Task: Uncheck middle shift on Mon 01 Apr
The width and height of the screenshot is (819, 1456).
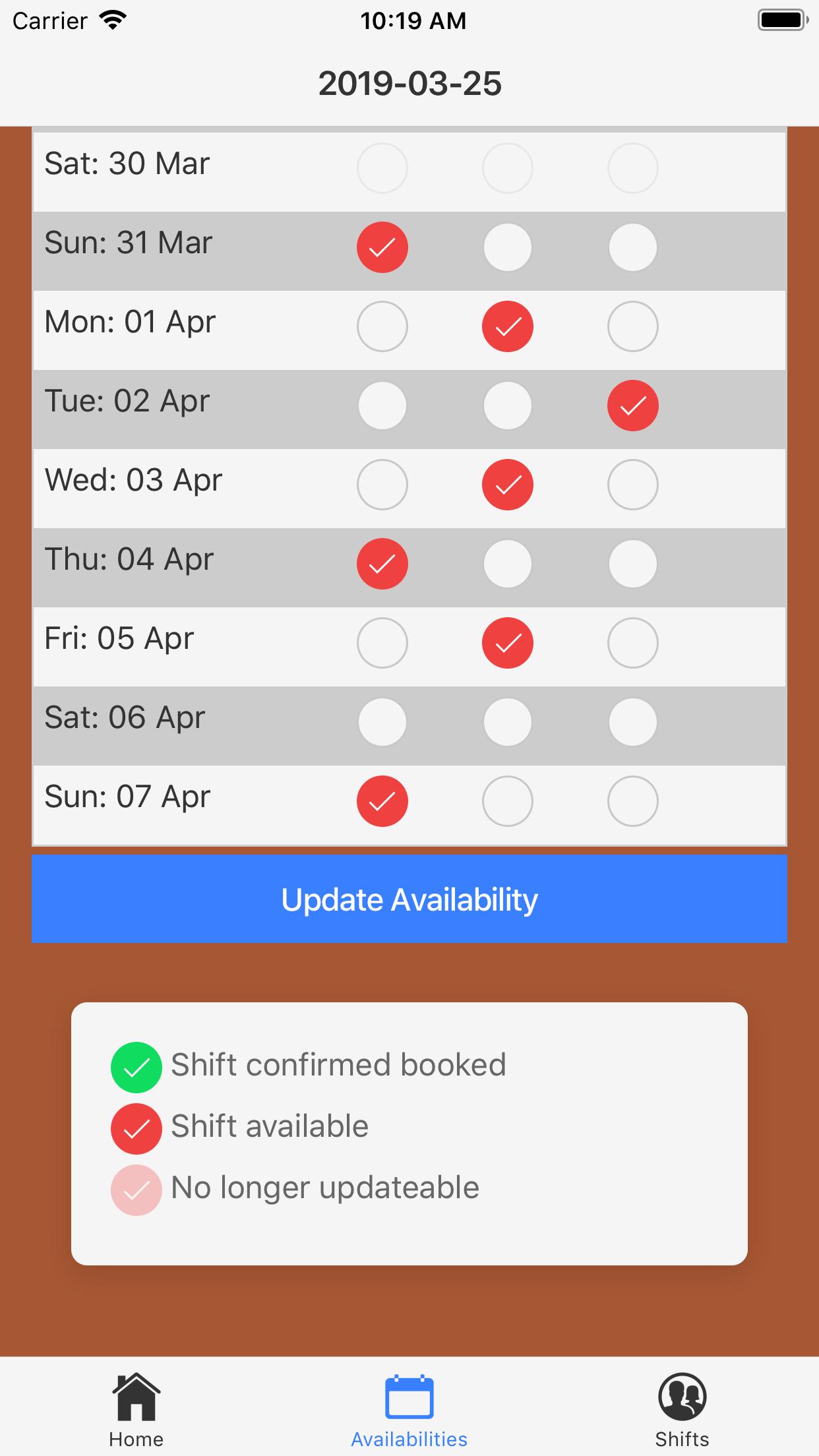Action: coord(508,326)
